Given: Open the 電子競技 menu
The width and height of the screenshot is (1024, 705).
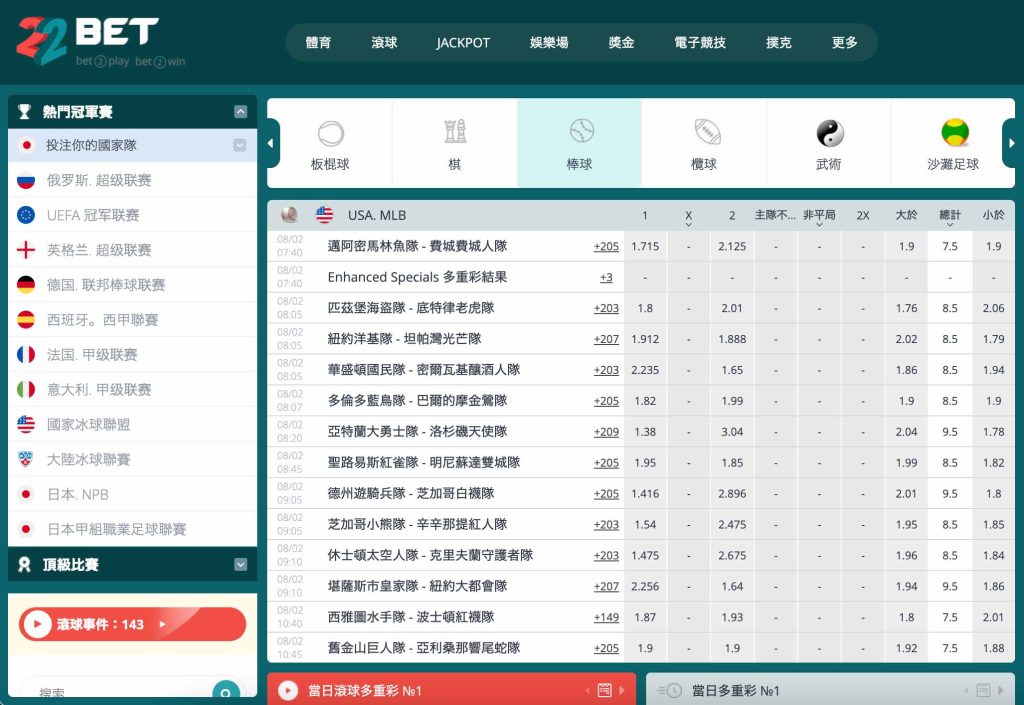Looking at the screenshot, I should tap(700, 42).
